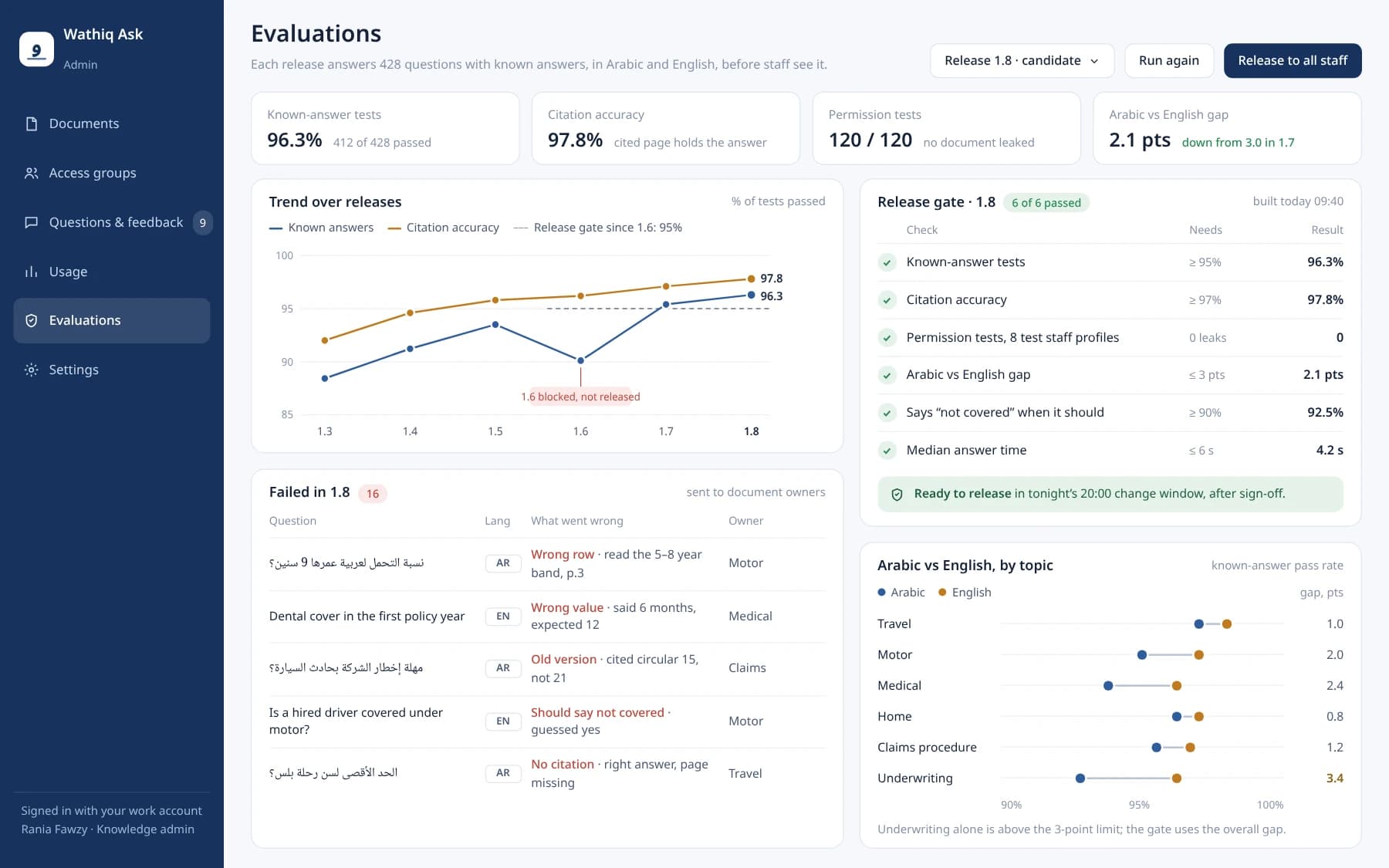Click the AR tag on Travel failed row
The height and width of the screenshot is (868, 1389).
503,773
